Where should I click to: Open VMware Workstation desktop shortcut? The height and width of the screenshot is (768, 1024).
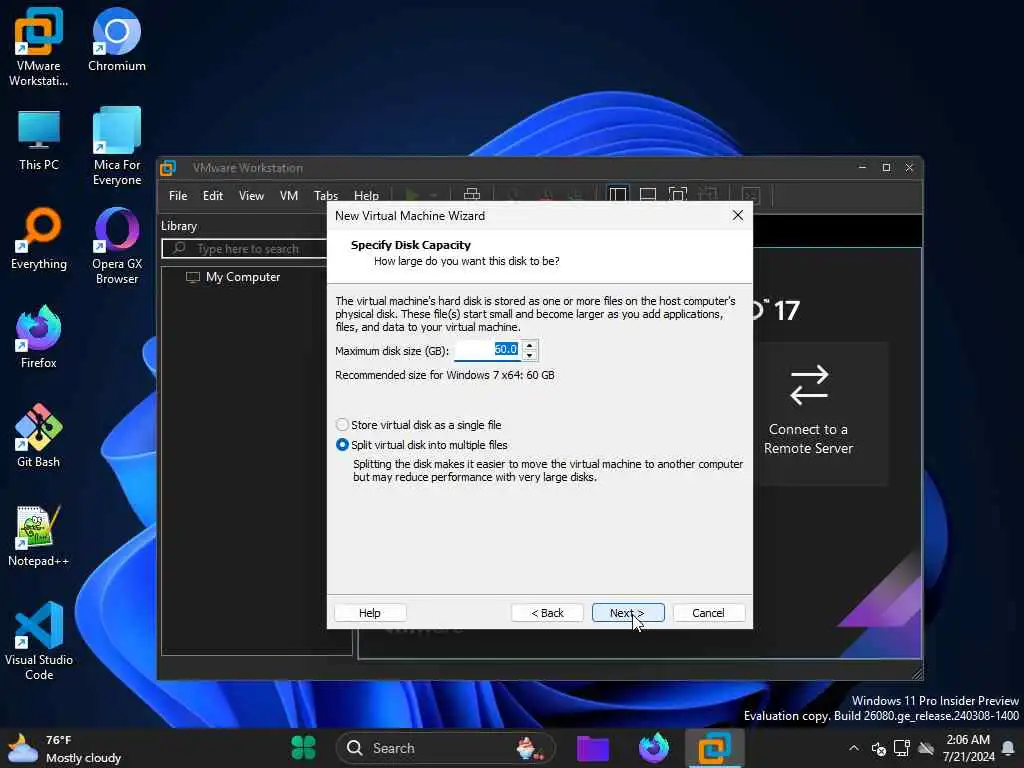[39, 47]
